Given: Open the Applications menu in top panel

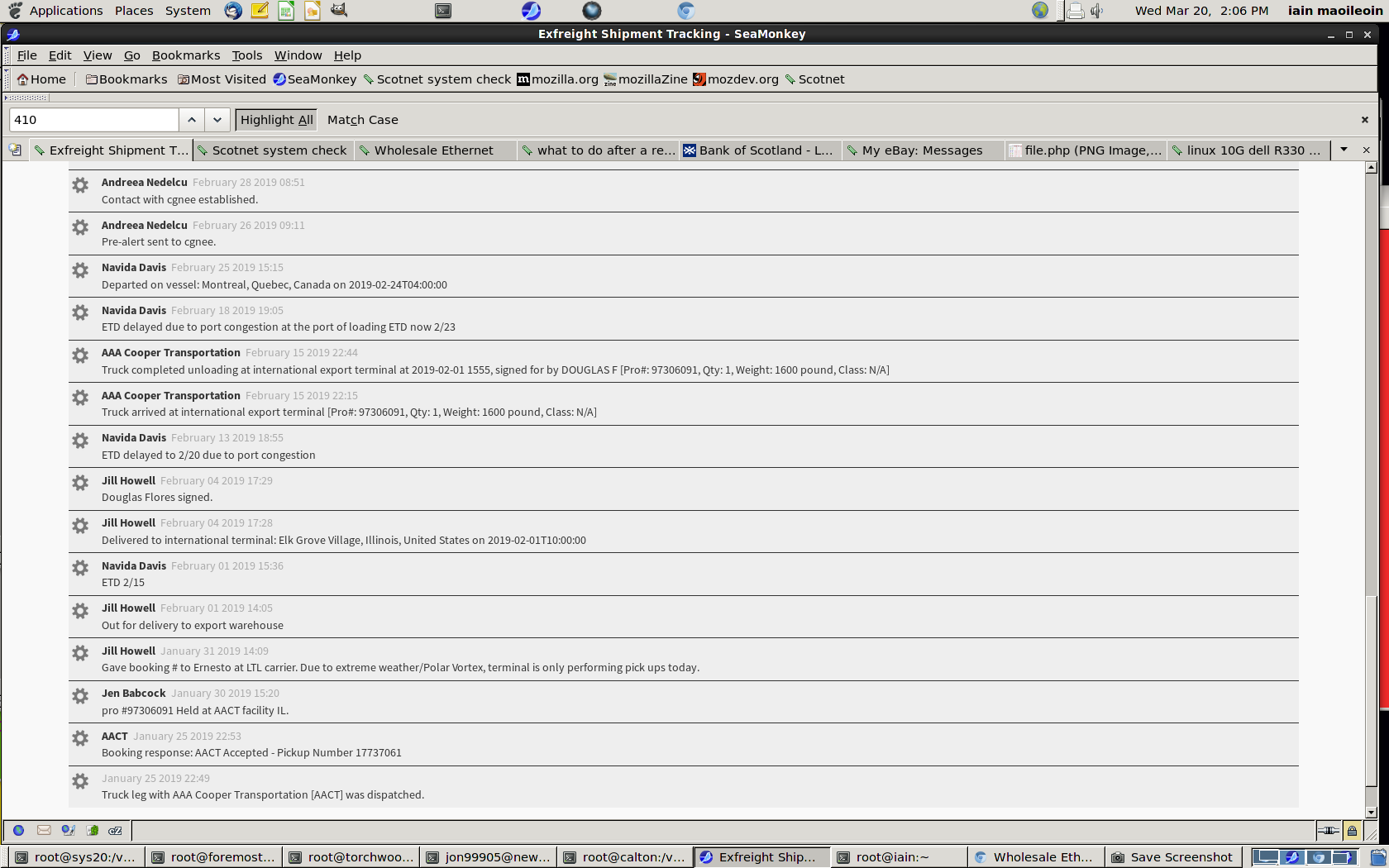Looking at the screenshot, I should tap(66, 11).
